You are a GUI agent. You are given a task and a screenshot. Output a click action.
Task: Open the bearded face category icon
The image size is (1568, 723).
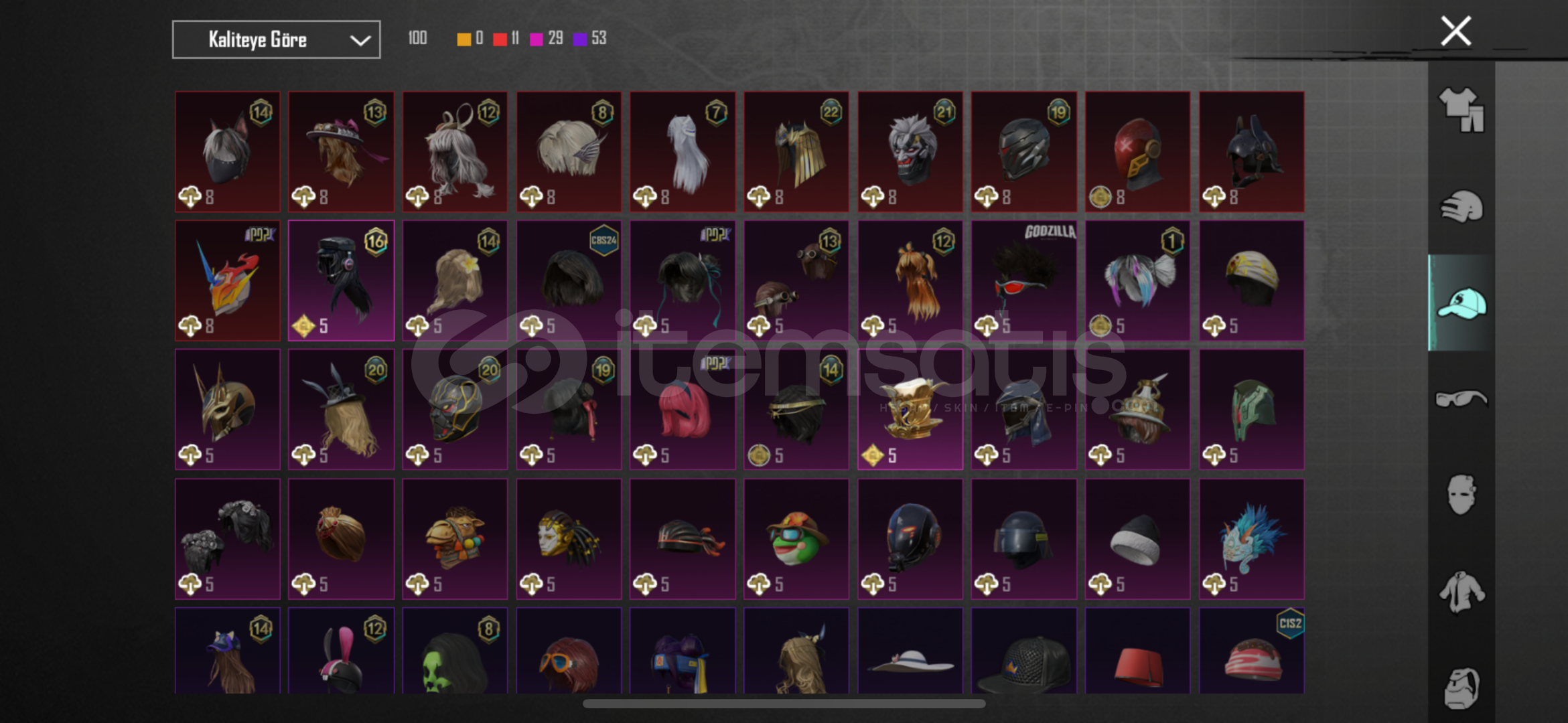pos(1461,688)
